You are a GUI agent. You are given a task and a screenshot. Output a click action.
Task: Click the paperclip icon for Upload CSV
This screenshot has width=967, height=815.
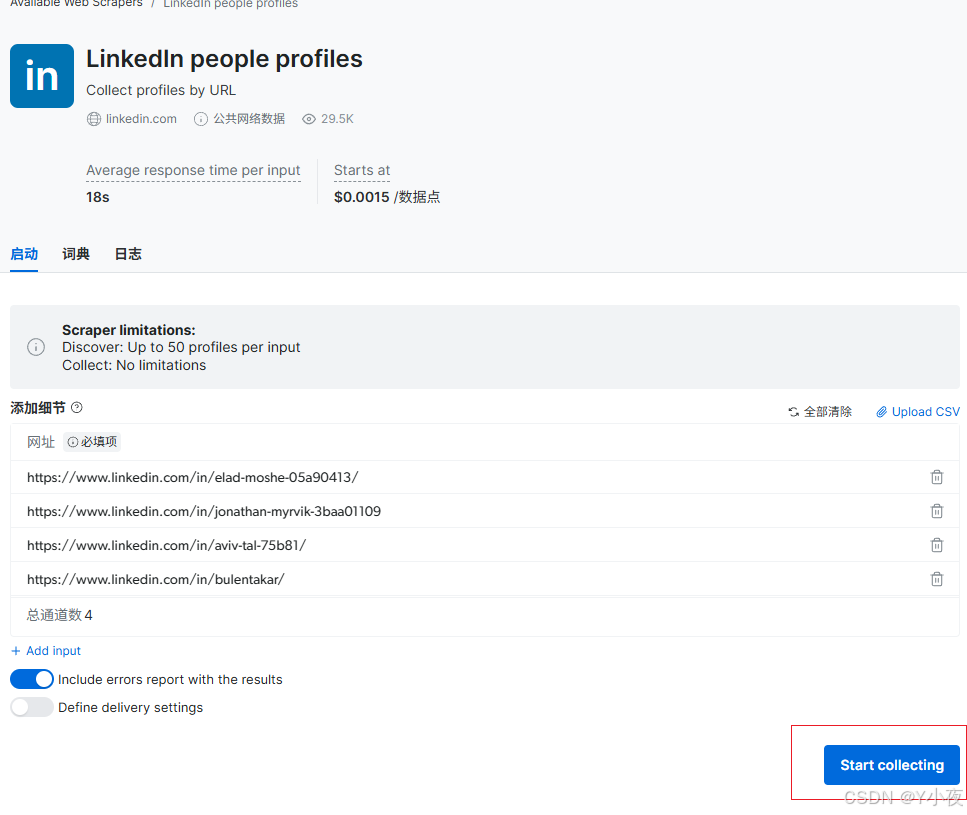[x=882, y=412]
